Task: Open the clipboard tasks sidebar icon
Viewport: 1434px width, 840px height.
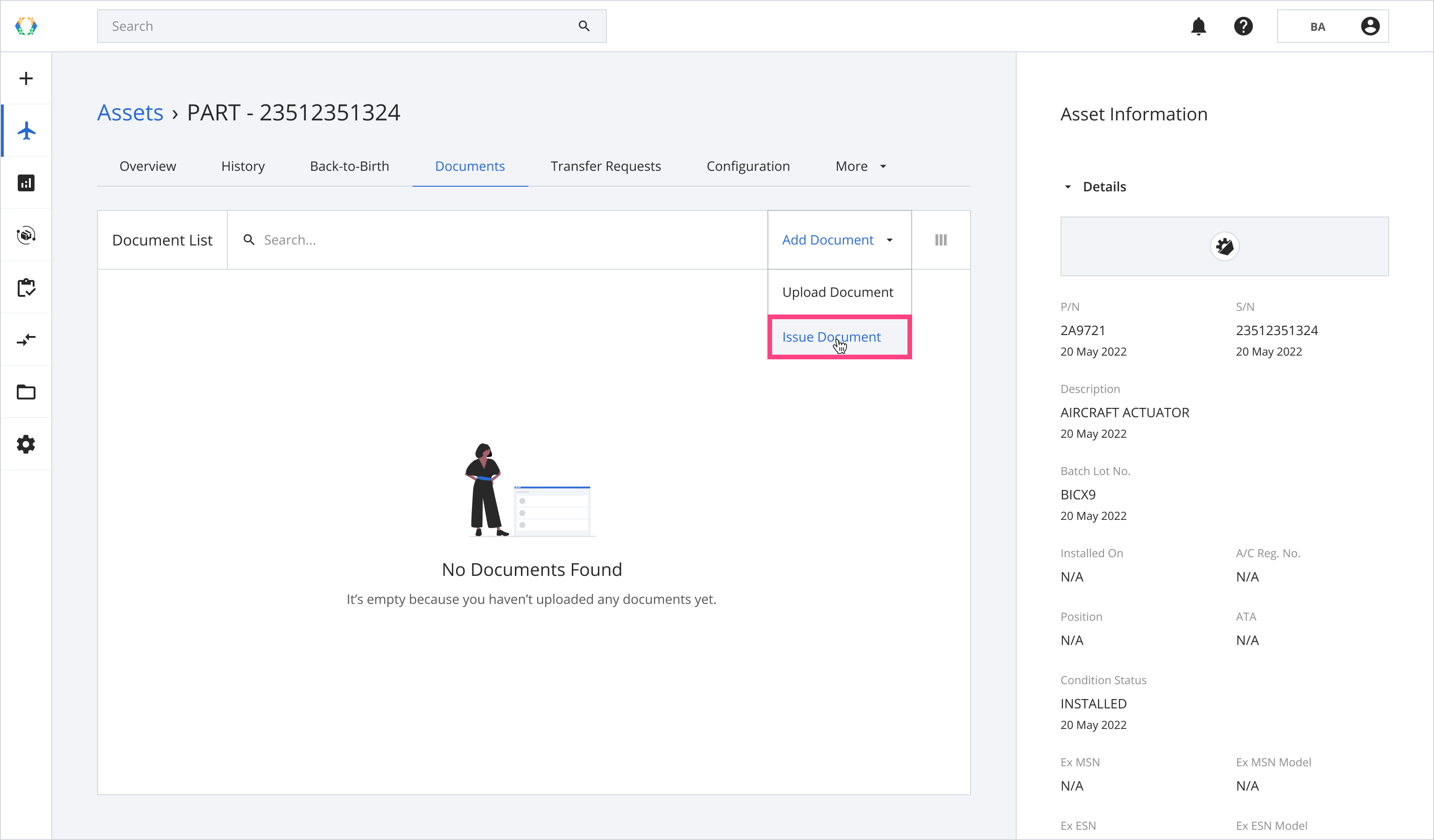Action: coord(26,287)
